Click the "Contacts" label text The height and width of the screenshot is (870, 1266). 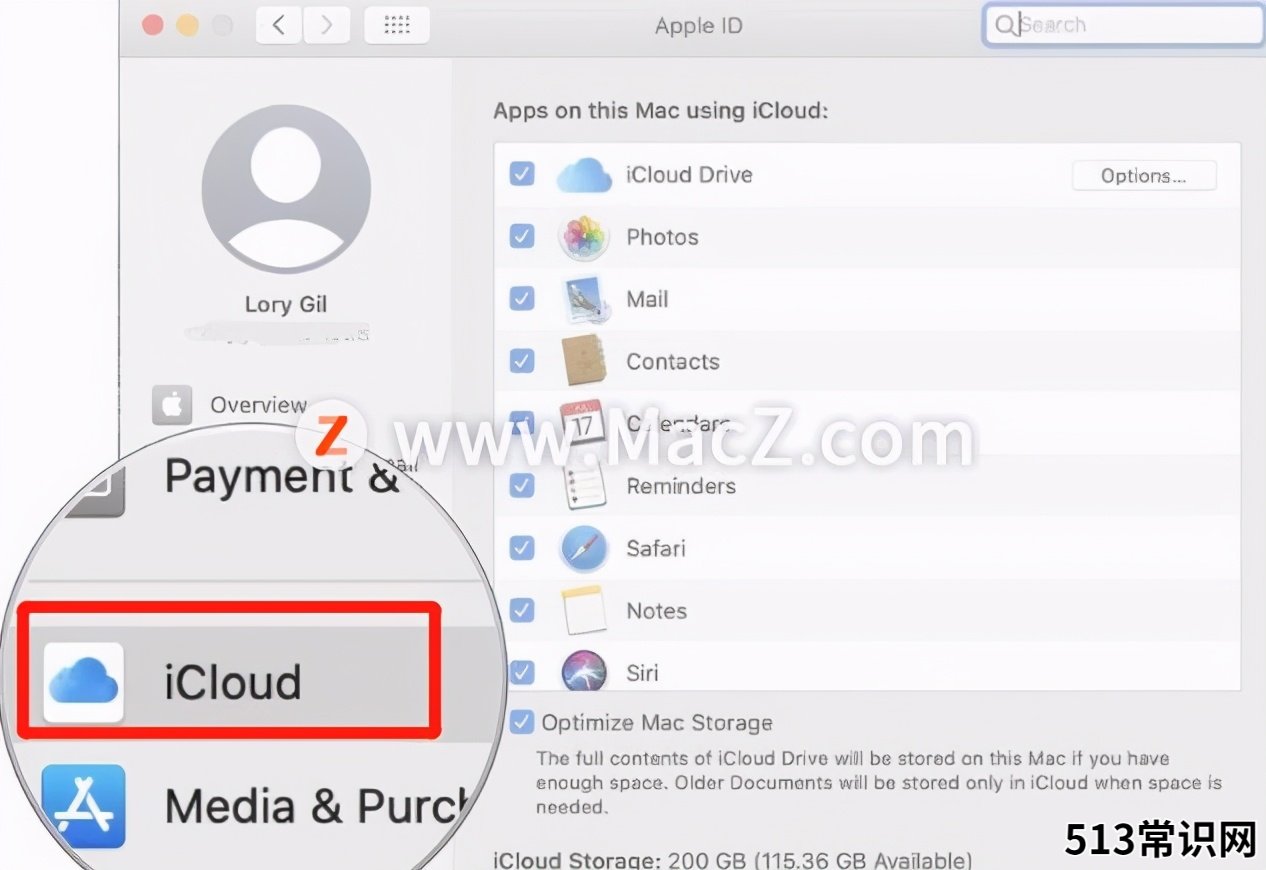point(673,361)
